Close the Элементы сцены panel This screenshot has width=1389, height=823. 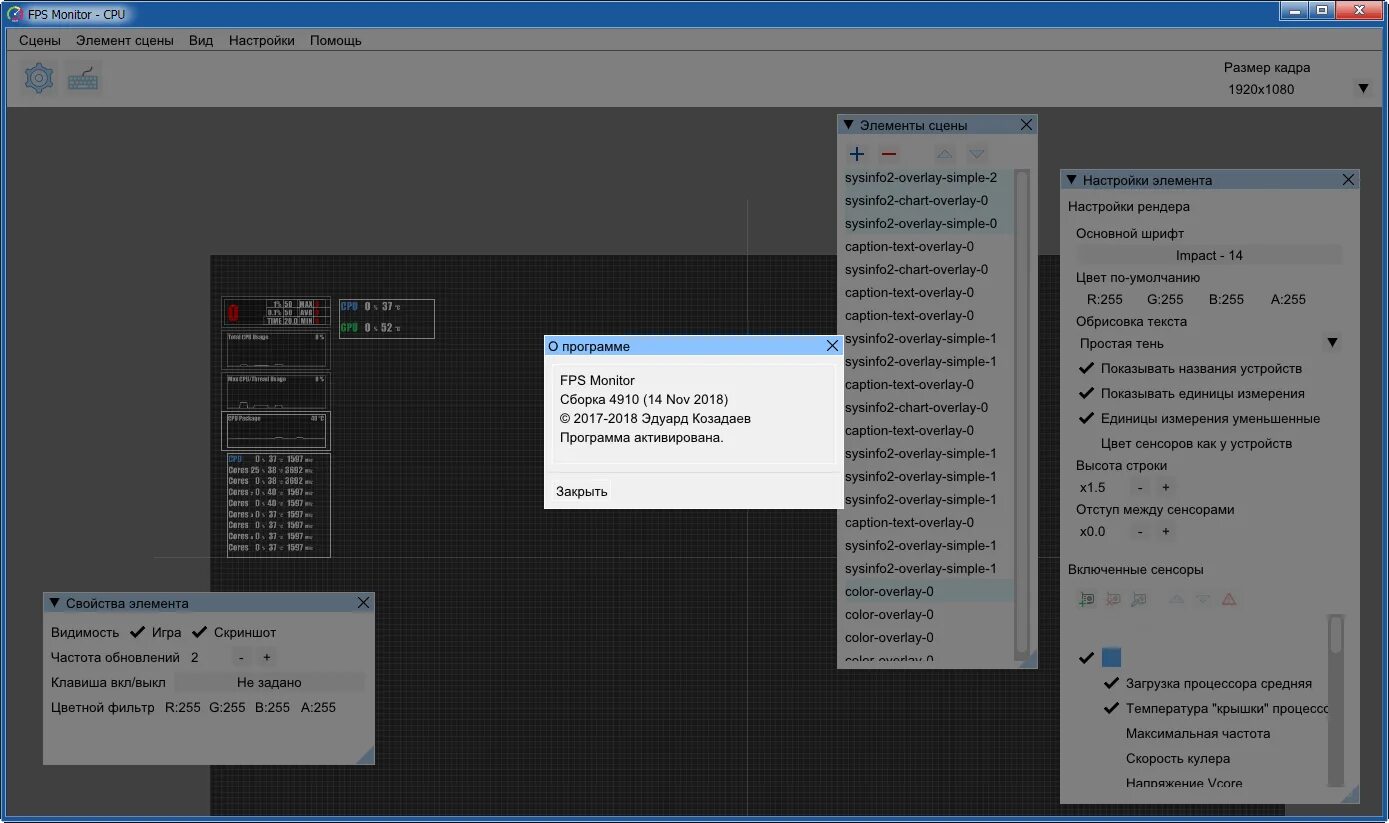click(1026, 125)
